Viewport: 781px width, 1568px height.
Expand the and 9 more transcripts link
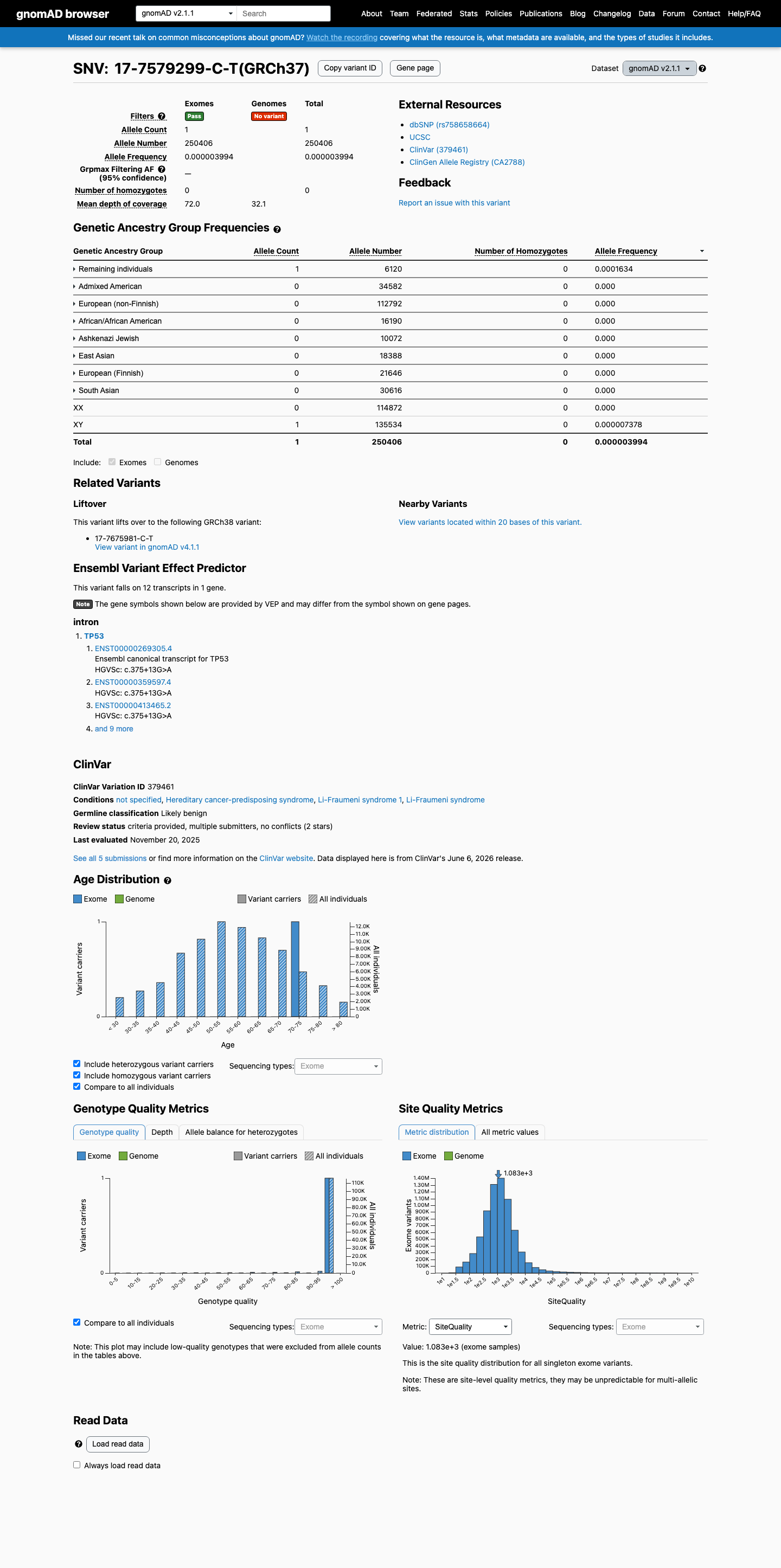click(114, 729)
